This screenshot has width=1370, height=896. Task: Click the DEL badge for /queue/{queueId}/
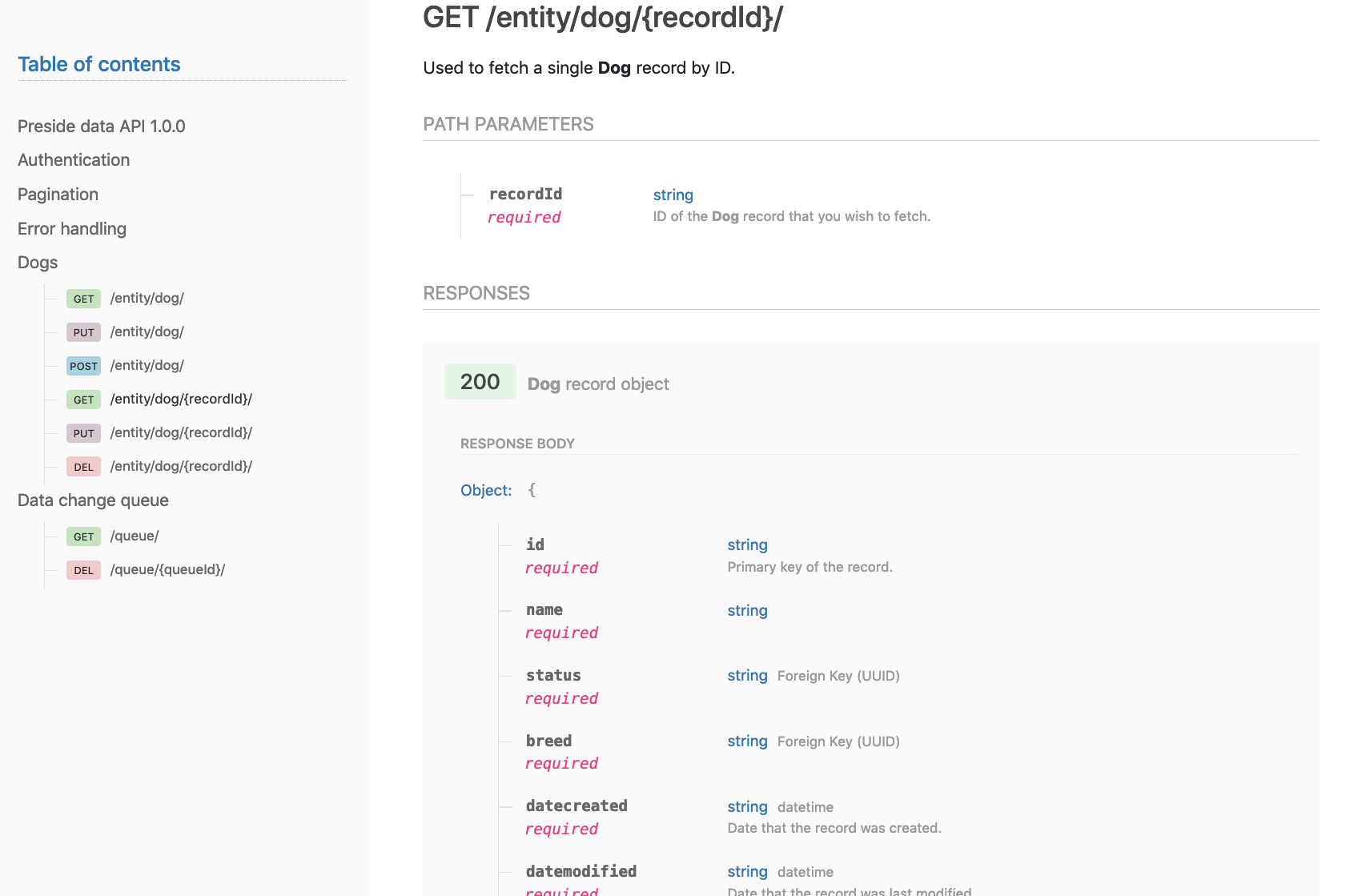pos(83,570)
